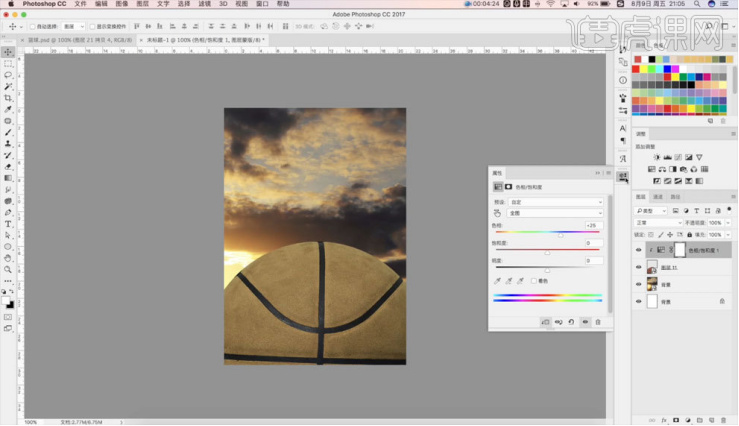Viewport: 739px width, 426px height.
Task: Hide the Hue/Saturation 1 adjustment layer
Action: [639, 250]
